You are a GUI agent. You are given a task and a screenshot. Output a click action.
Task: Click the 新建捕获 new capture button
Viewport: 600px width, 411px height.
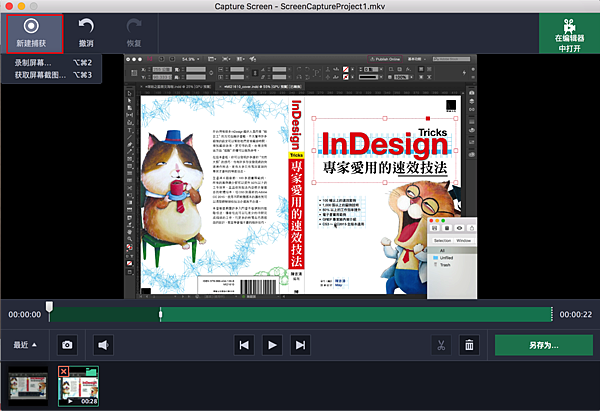point(34,31)
